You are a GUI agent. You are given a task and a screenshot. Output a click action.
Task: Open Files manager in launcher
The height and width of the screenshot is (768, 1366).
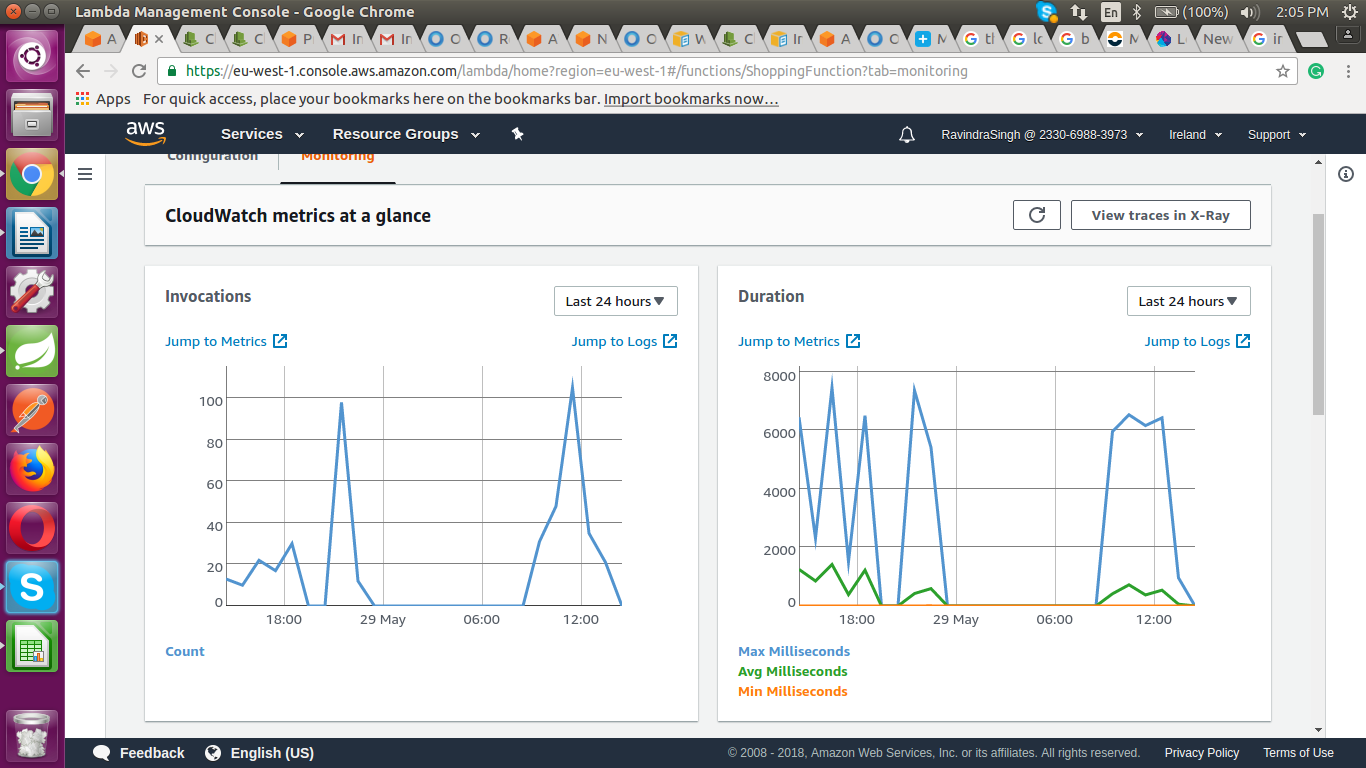point(32,115)
